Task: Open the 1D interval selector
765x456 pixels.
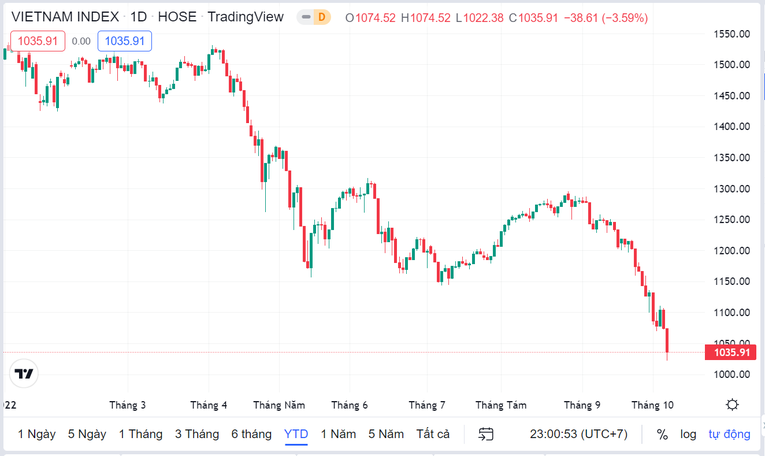Action: (x=139, y=17)
